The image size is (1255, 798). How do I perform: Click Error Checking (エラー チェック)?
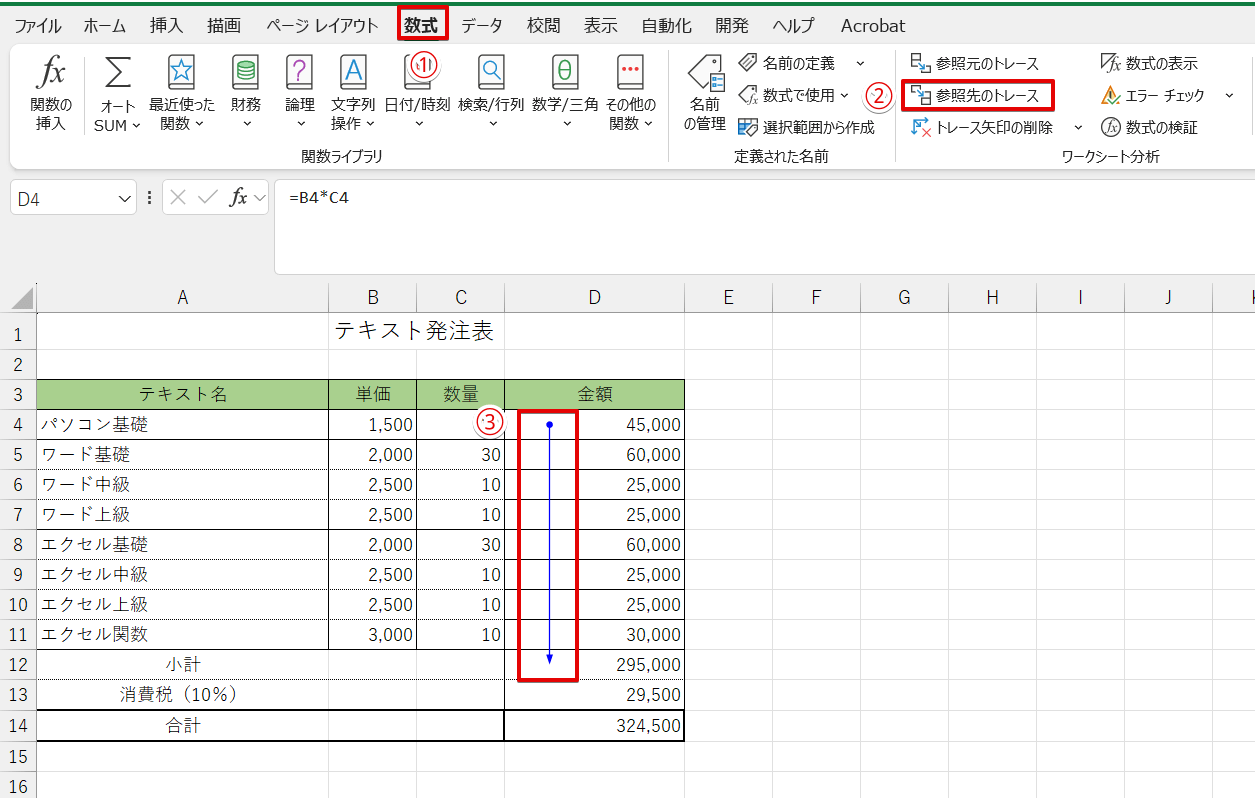[1153, 95]
